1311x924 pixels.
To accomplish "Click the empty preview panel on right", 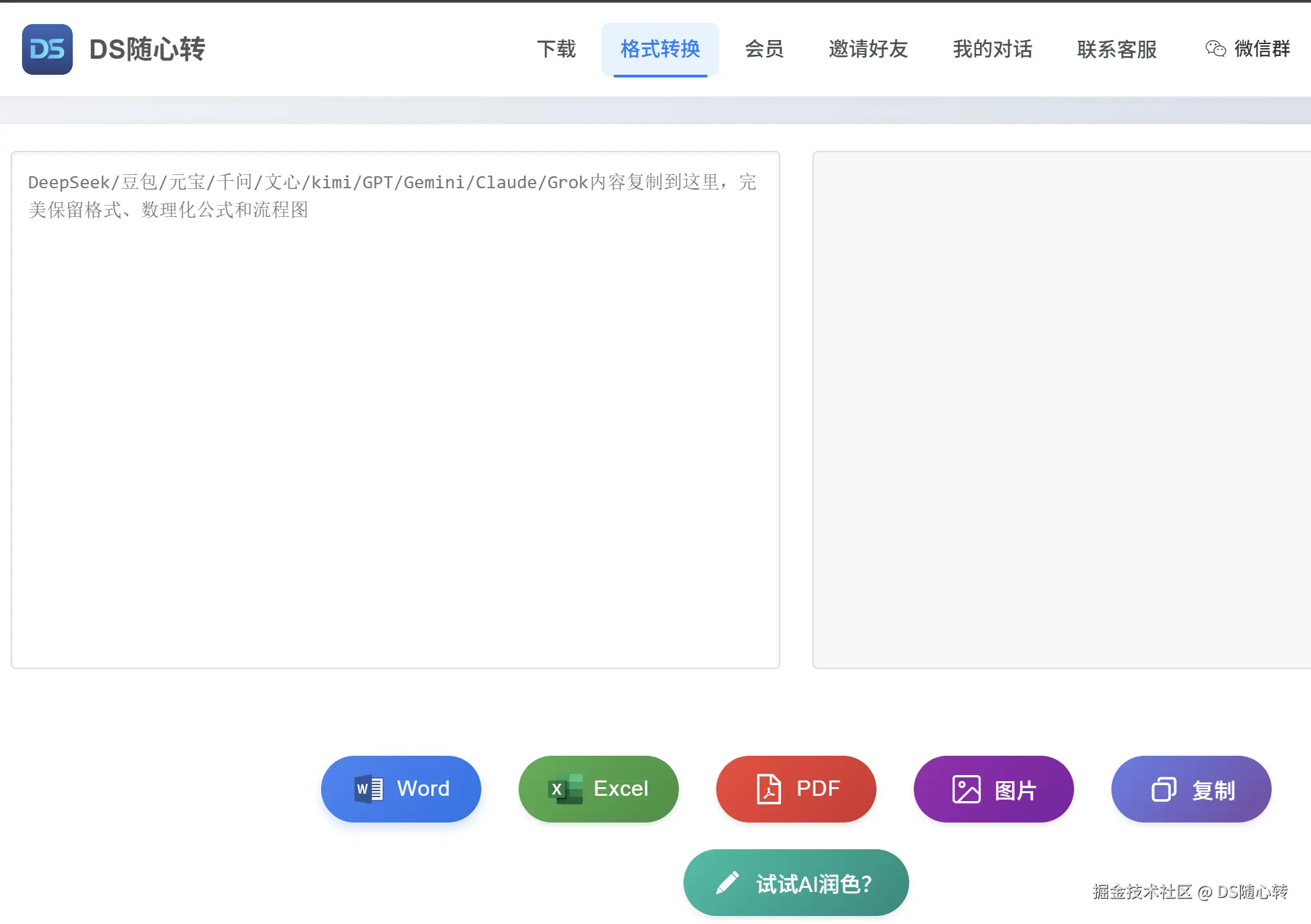I will (1061, 409).
